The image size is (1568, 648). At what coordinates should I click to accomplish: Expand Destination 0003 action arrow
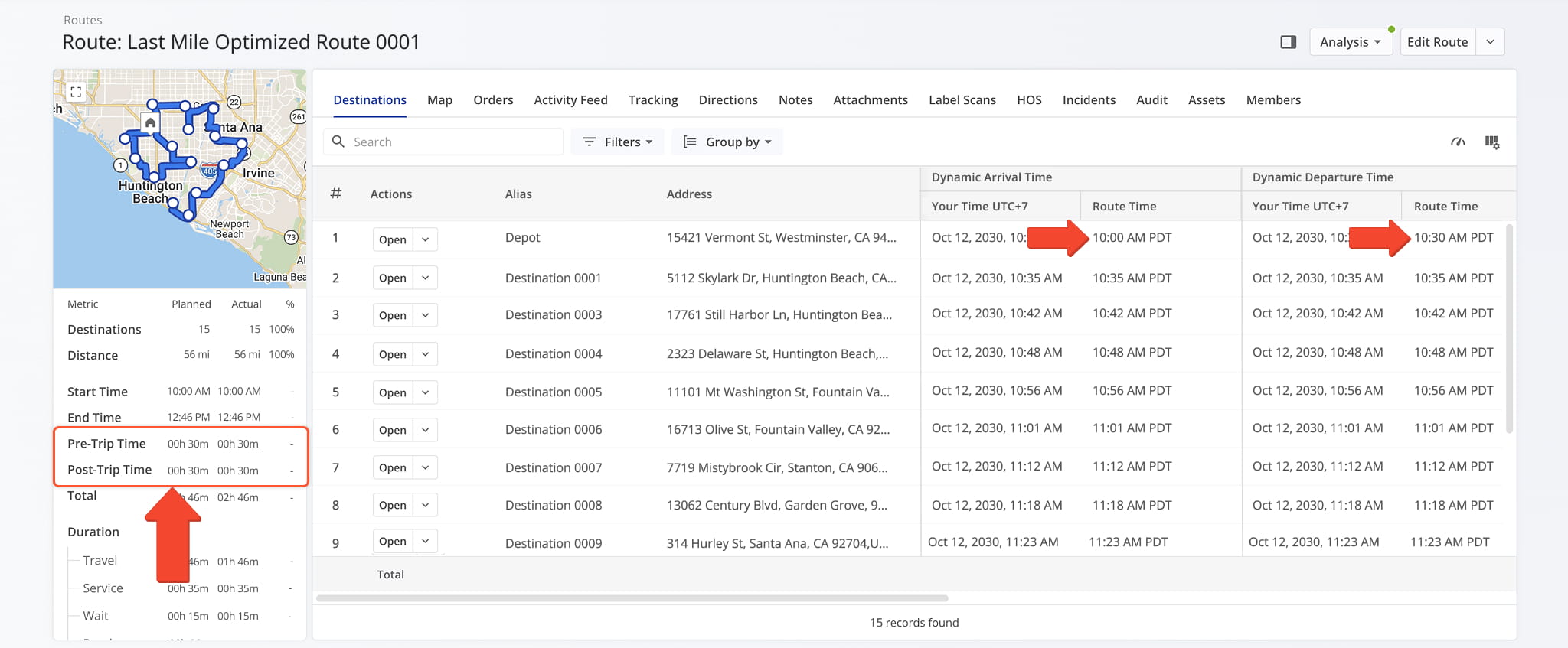(x=425, y=315)
